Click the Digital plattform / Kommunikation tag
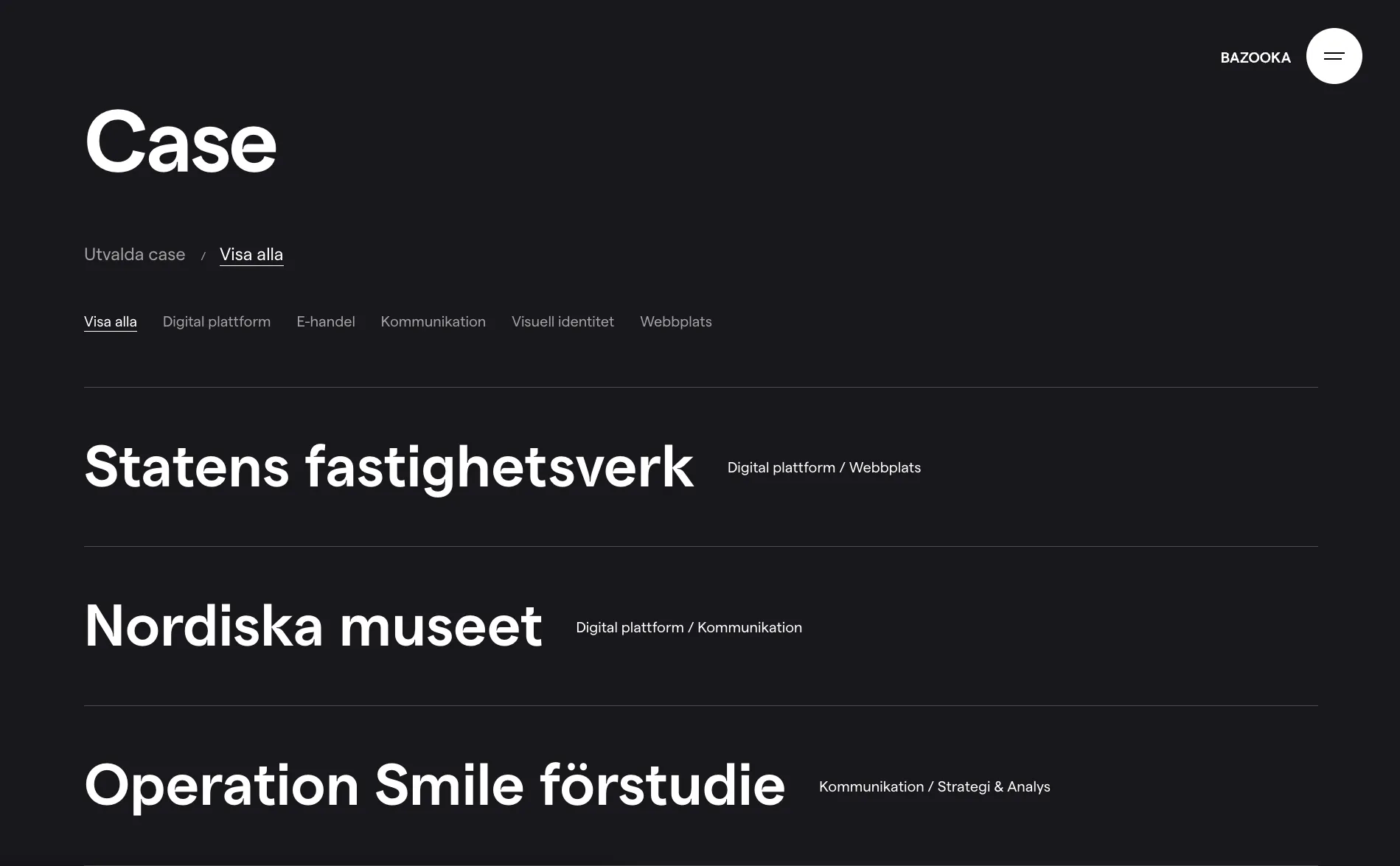 pos(689,627)
